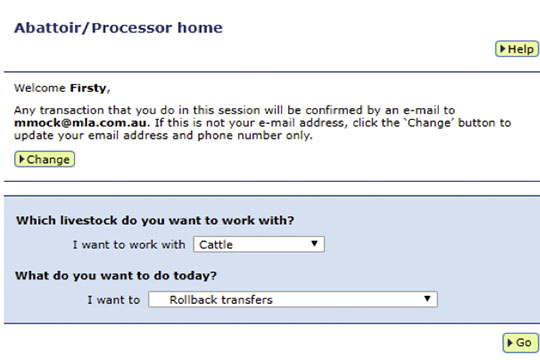
Task: Submit selection with the Go button
Action: pyautogui.click(x=520, y=343)
